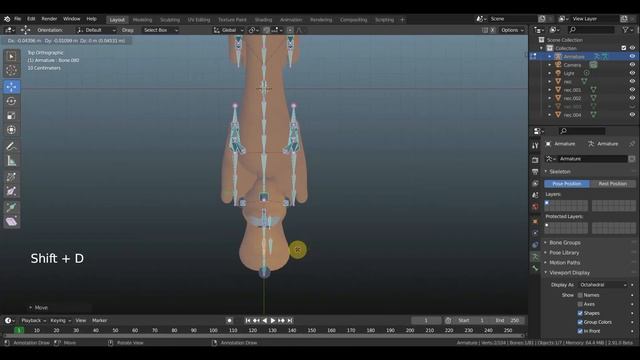Open the World properties tab
Screen dimensions: 640x360
pos(535,207)
